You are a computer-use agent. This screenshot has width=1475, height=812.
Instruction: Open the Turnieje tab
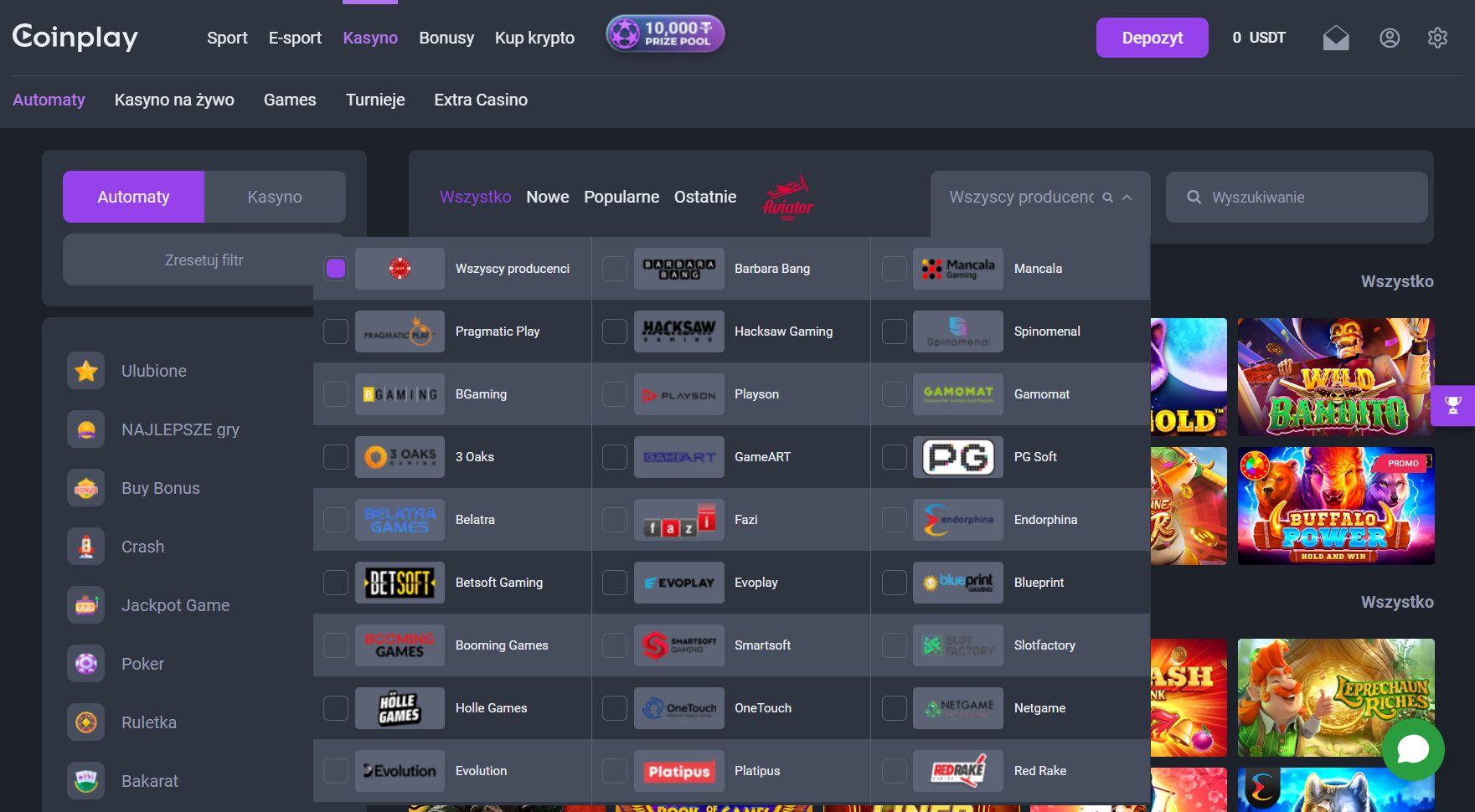tap(375, 100)
